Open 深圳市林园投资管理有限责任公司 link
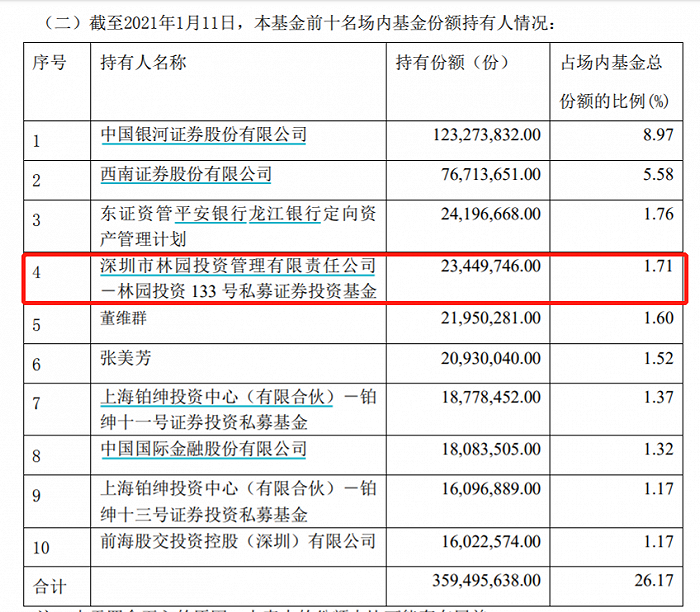This screenshot has height=612, width=700. (x=238, y=266)
